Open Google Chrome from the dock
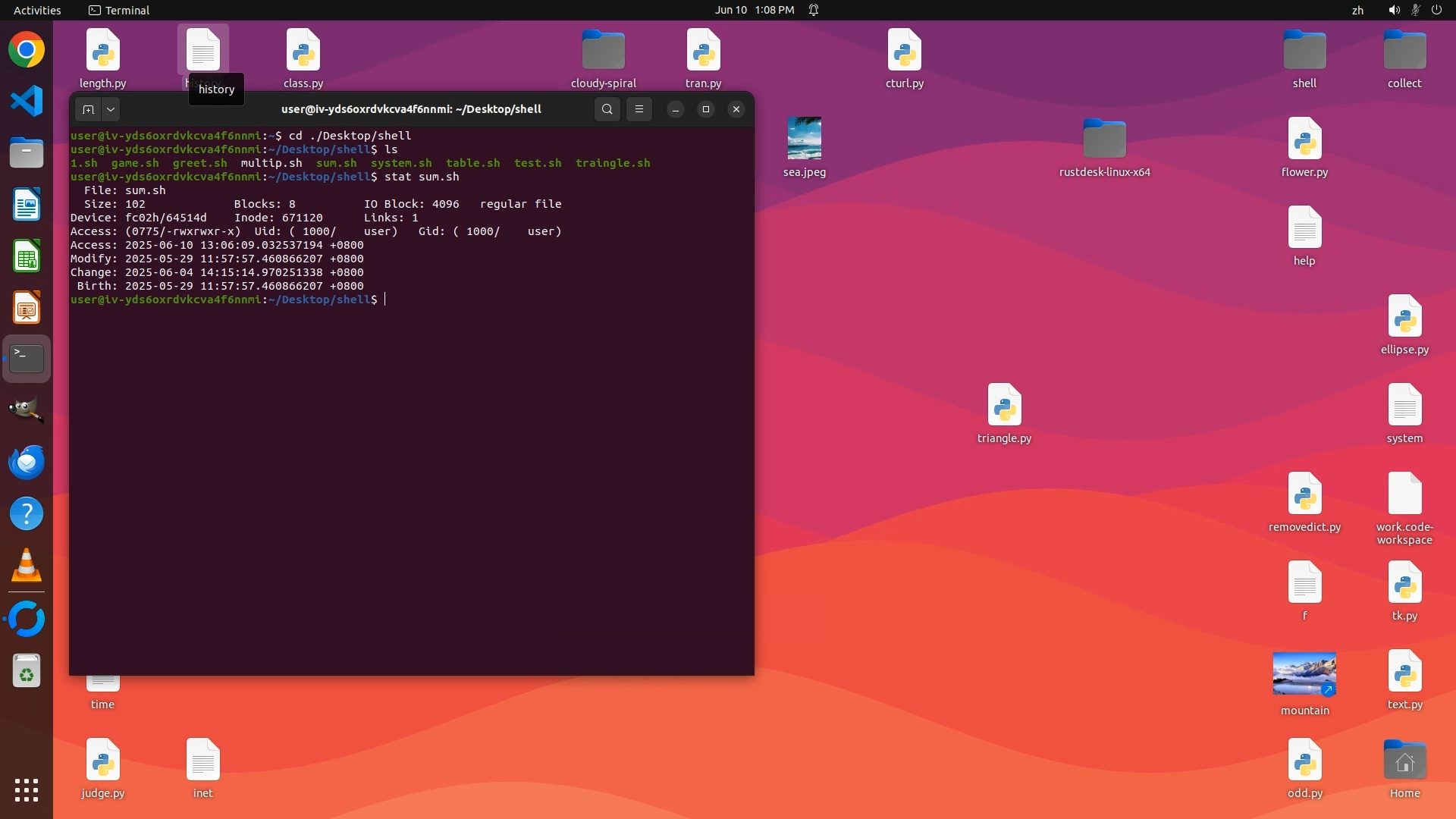 [x=27, y=50]
